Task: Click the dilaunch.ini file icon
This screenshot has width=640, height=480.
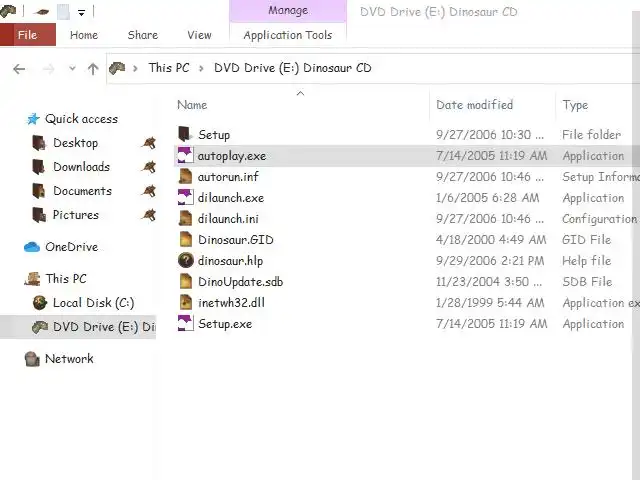Action: click(185, 218)
